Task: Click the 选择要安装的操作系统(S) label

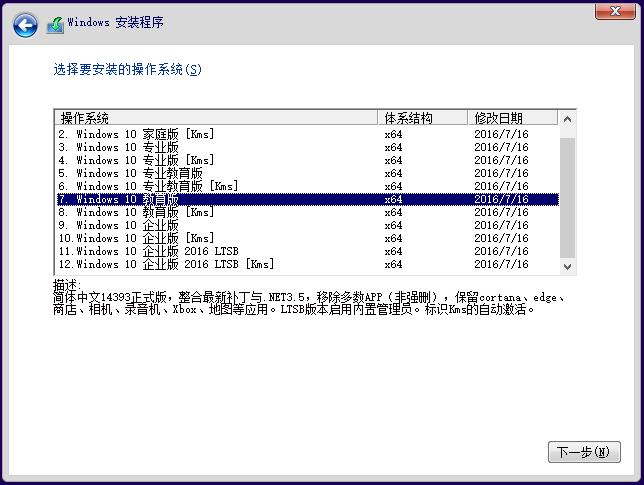Action: (x=127, y=69)
